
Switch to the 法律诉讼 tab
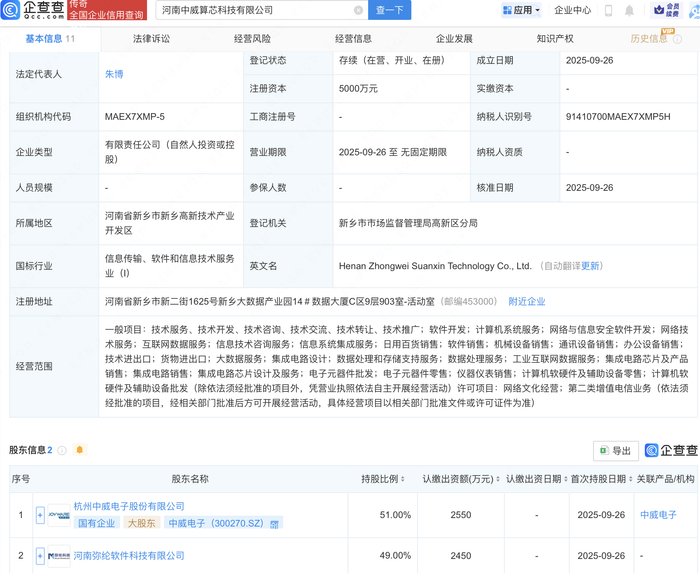coord(152,39)
